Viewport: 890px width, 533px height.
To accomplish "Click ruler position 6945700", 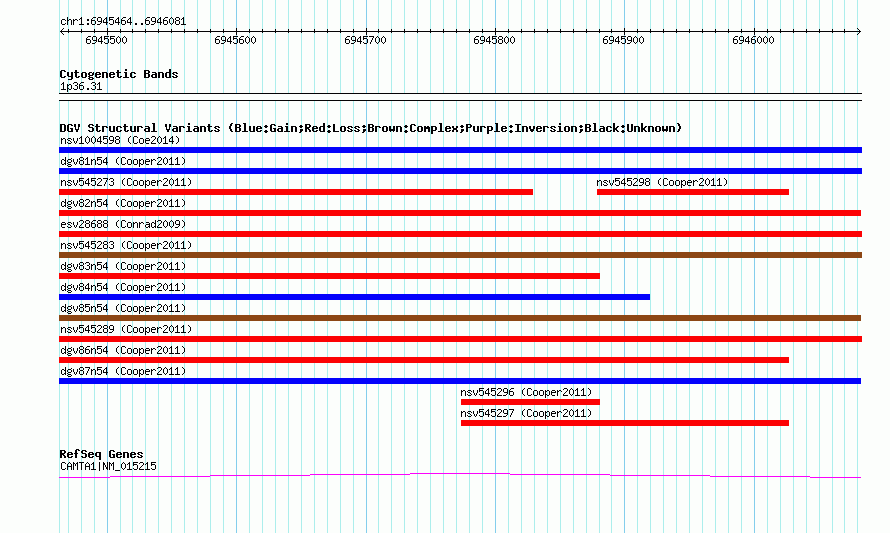I will [365, 40].
